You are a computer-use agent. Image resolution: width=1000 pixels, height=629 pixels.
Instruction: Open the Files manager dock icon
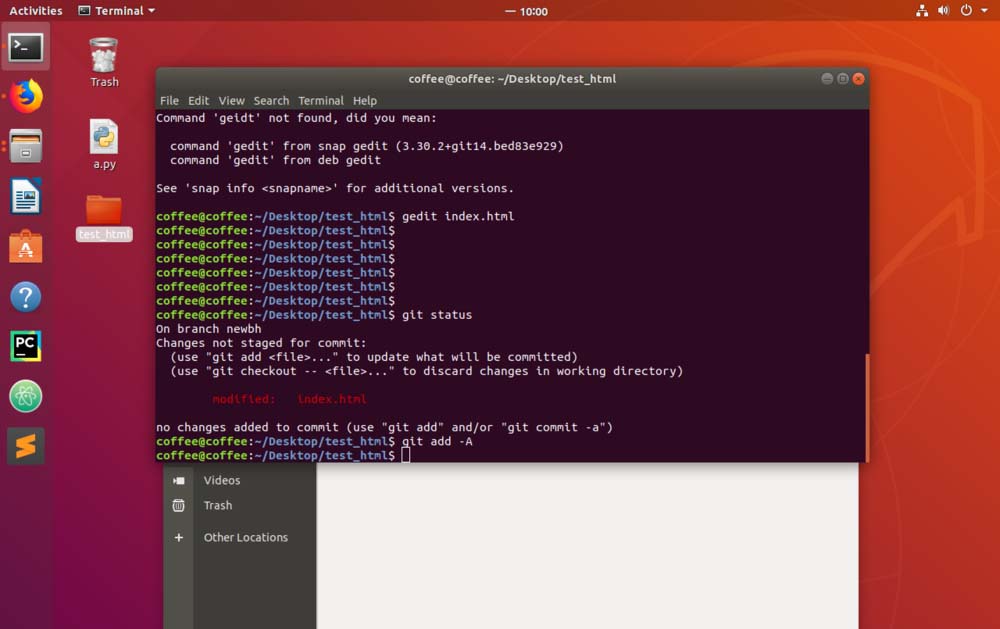(x=26, y=146)
